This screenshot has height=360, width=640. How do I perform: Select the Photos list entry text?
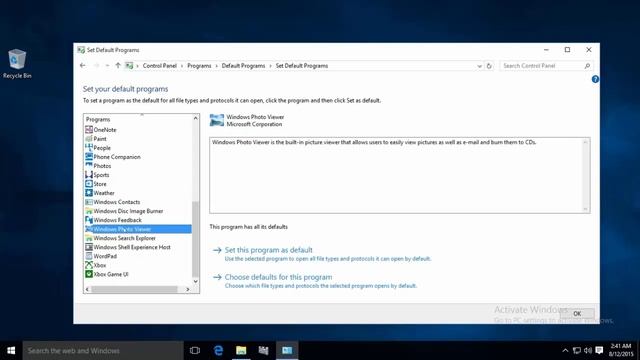pyautogui.click(x=102, y=166)
